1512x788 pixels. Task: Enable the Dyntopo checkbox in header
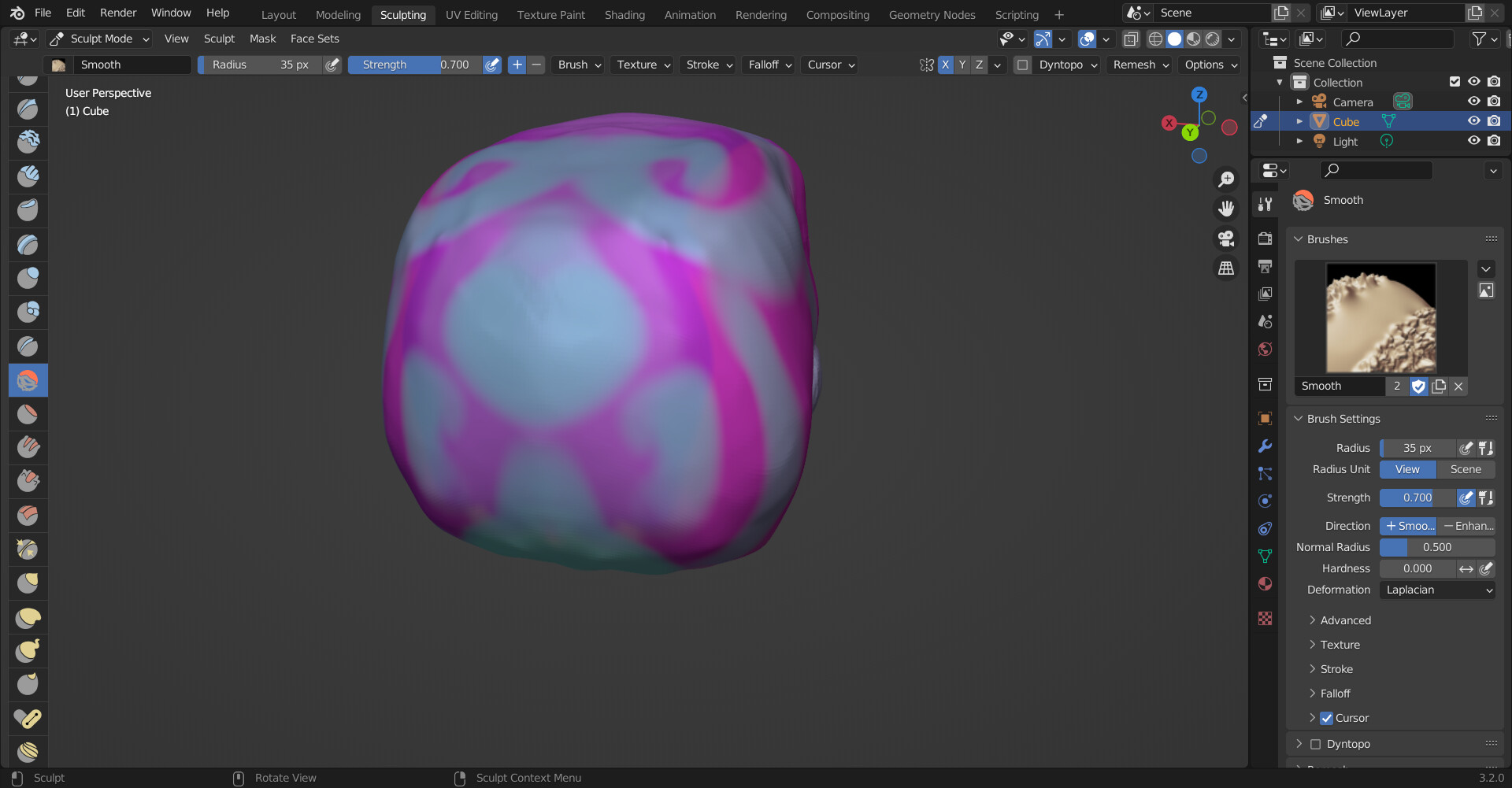pyautogui.click(x=1022, y=65)
